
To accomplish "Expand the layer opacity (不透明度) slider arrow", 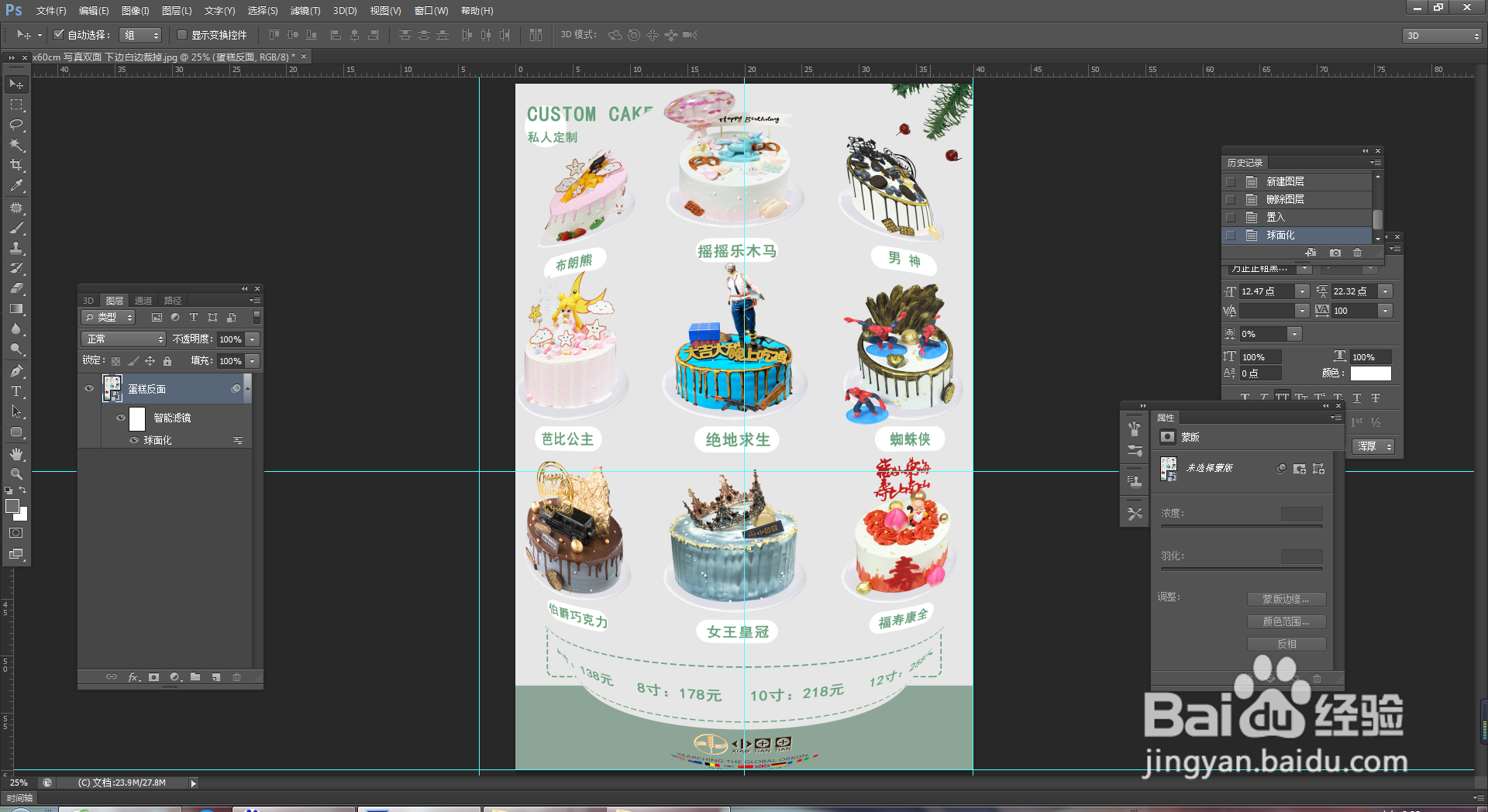I will (x=253, y=339).
